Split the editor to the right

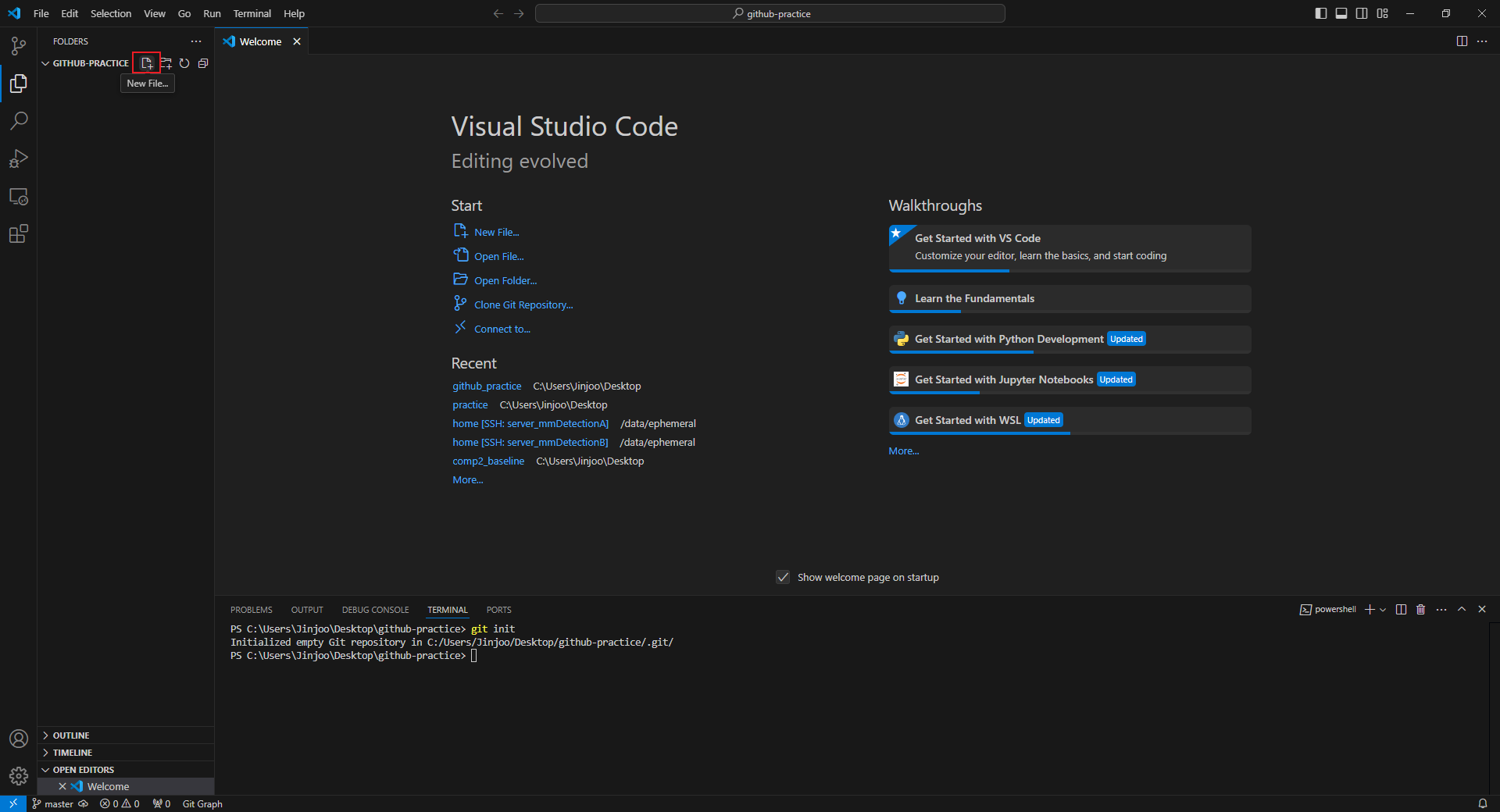1462,41
